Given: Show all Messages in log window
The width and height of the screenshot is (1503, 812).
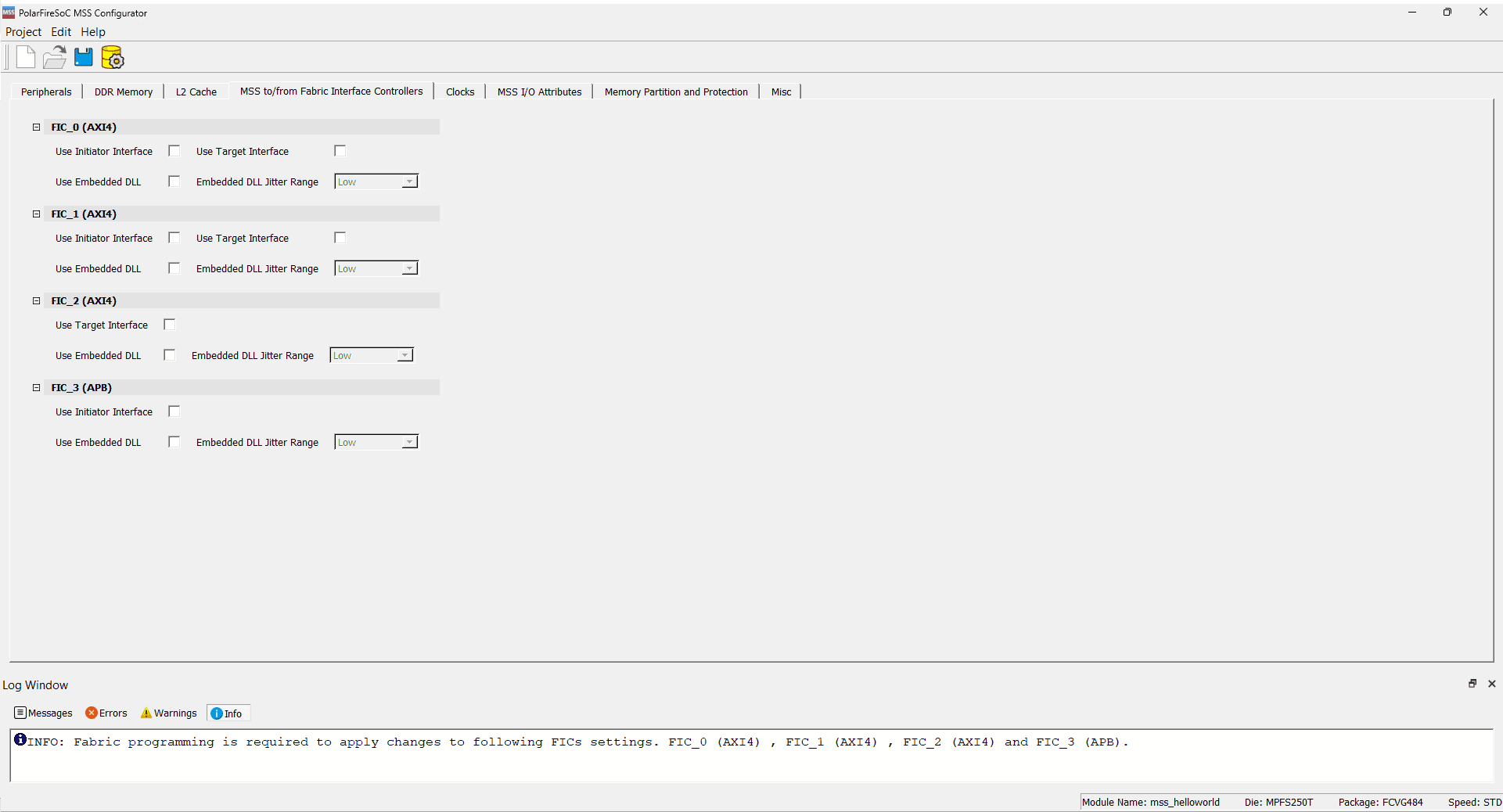Looking at the screenshot, I should [x=44, y=713].
